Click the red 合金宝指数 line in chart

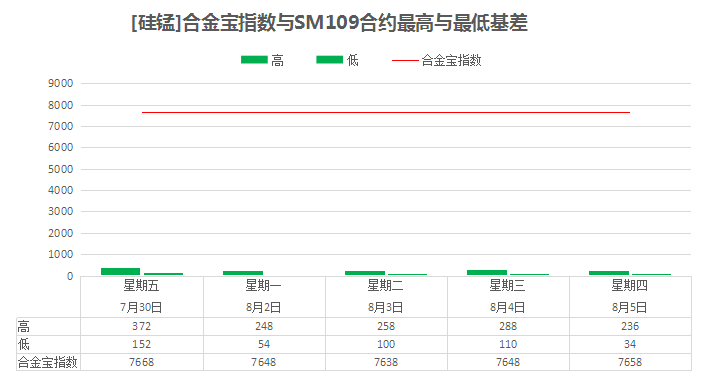tap(386, 112)
